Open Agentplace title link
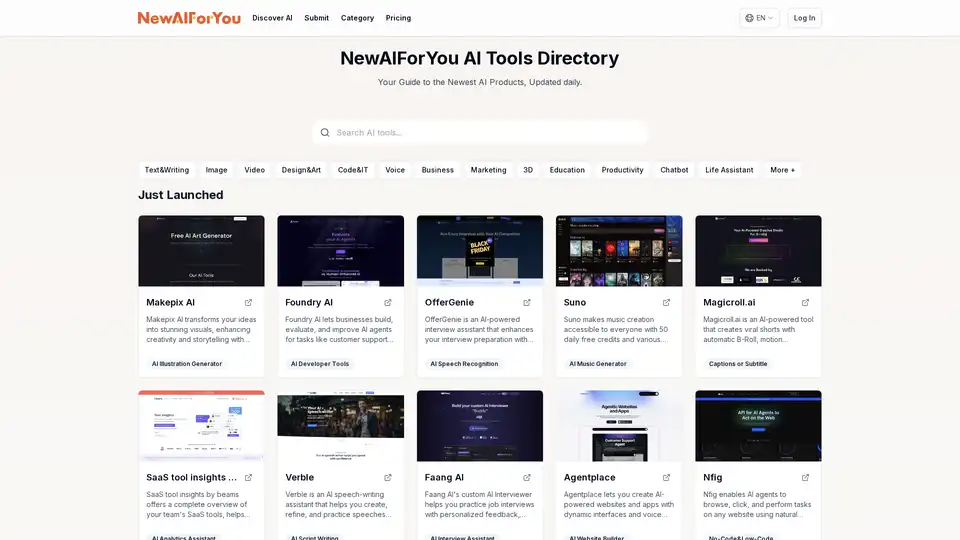 [x=590, y=478]
